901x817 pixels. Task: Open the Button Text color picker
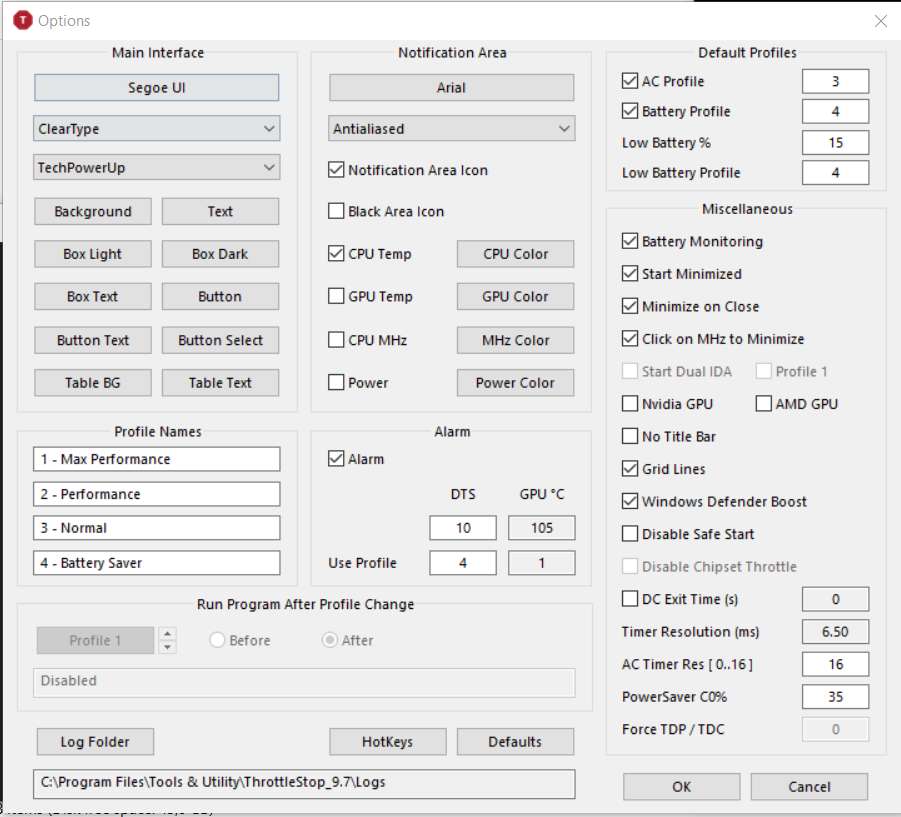[93, 340]
